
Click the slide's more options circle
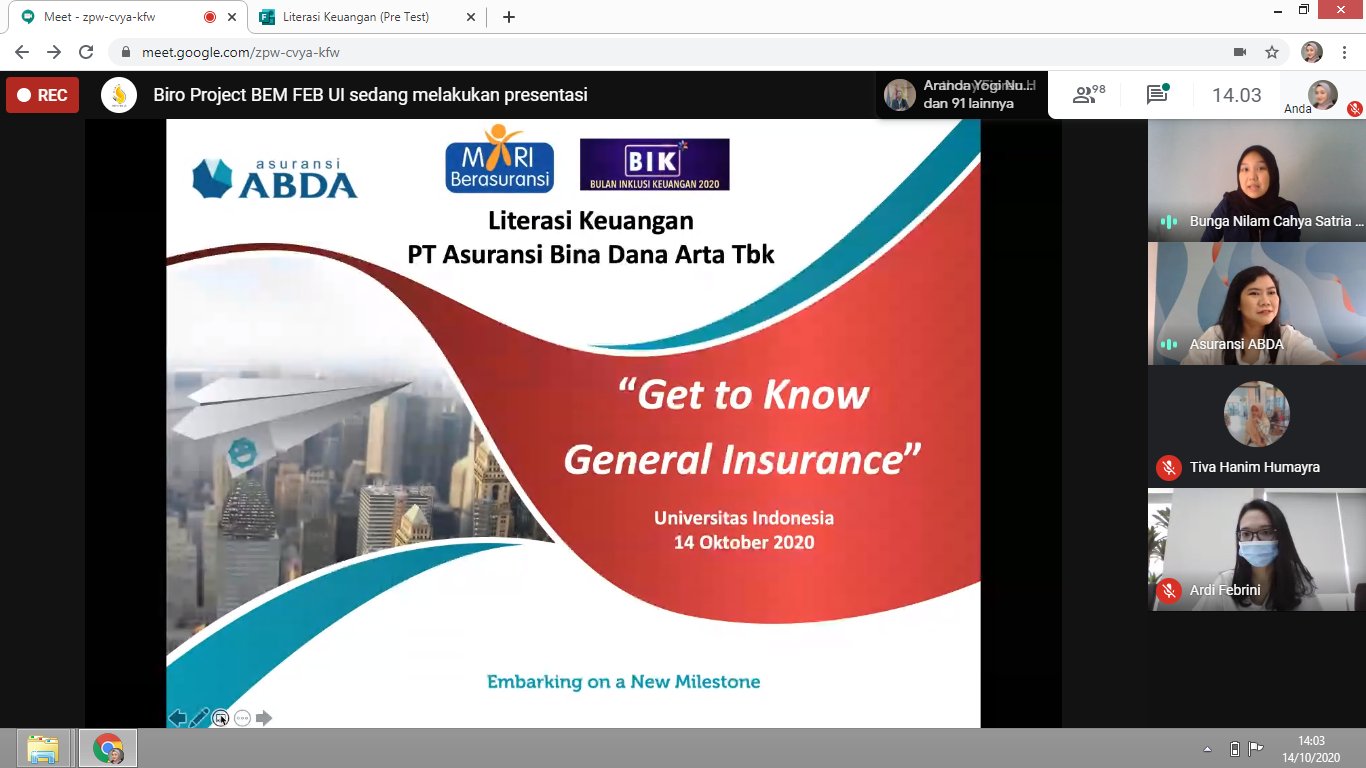[x=242, y=717]
